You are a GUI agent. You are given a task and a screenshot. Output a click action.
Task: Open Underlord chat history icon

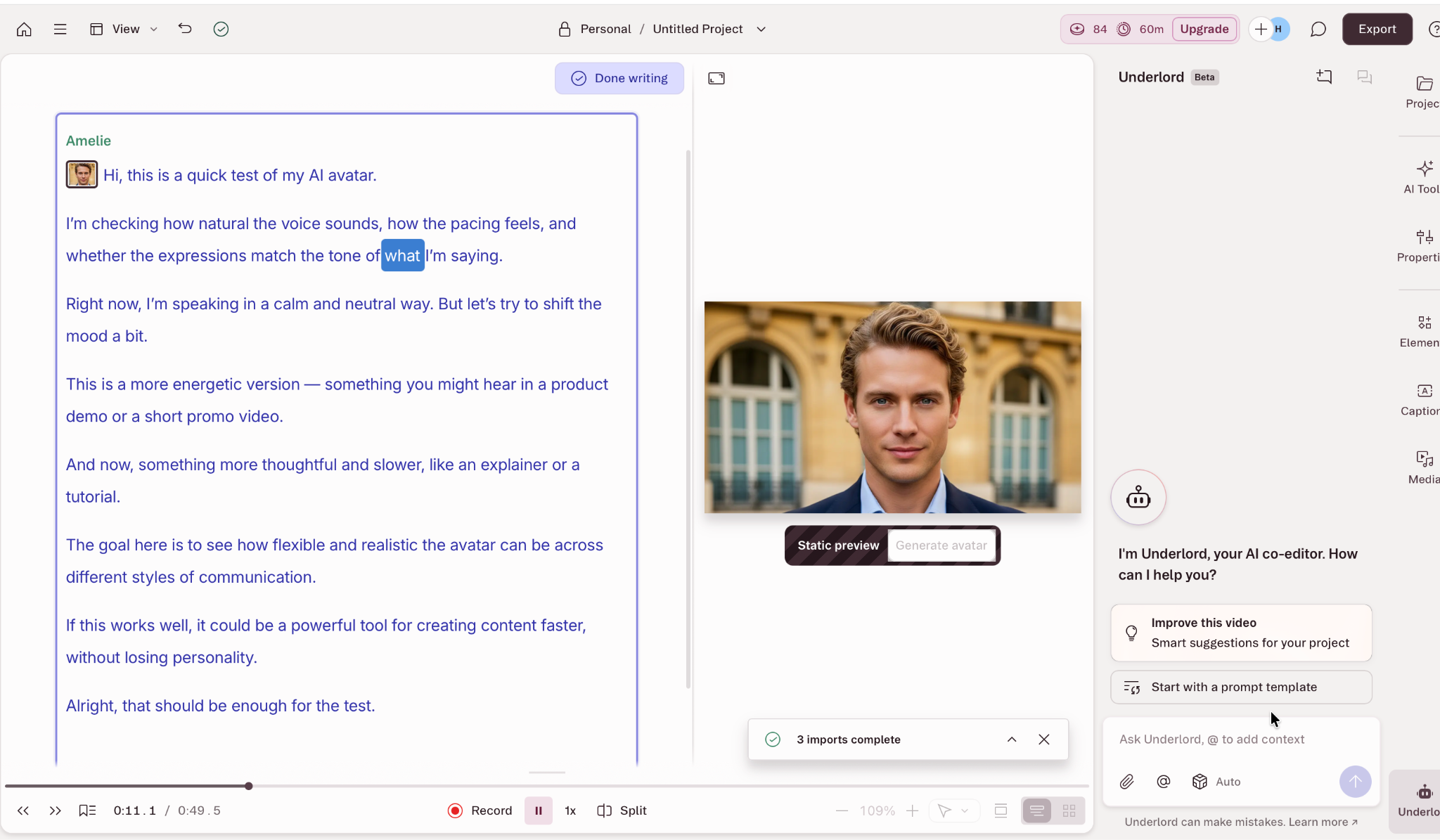click(1364, 77)
